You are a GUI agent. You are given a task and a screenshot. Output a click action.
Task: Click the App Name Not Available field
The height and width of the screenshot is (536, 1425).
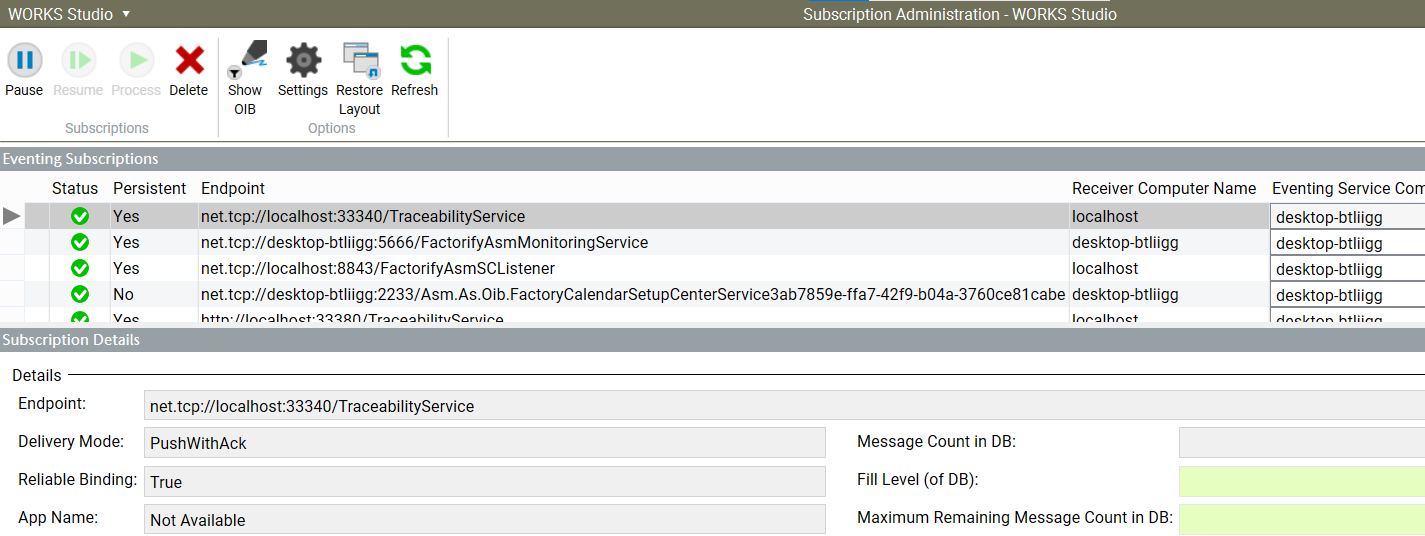point(485,519)
